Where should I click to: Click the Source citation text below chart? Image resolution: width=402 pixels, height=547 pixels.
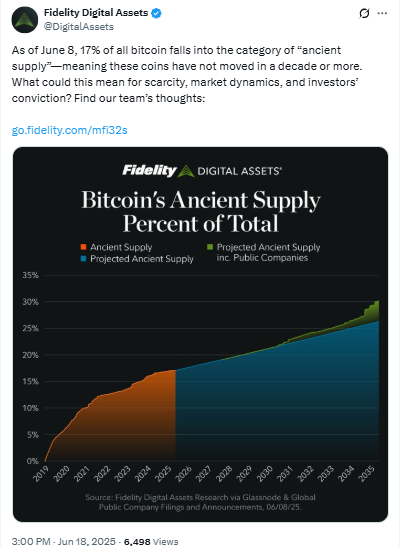tap(200, 502)
